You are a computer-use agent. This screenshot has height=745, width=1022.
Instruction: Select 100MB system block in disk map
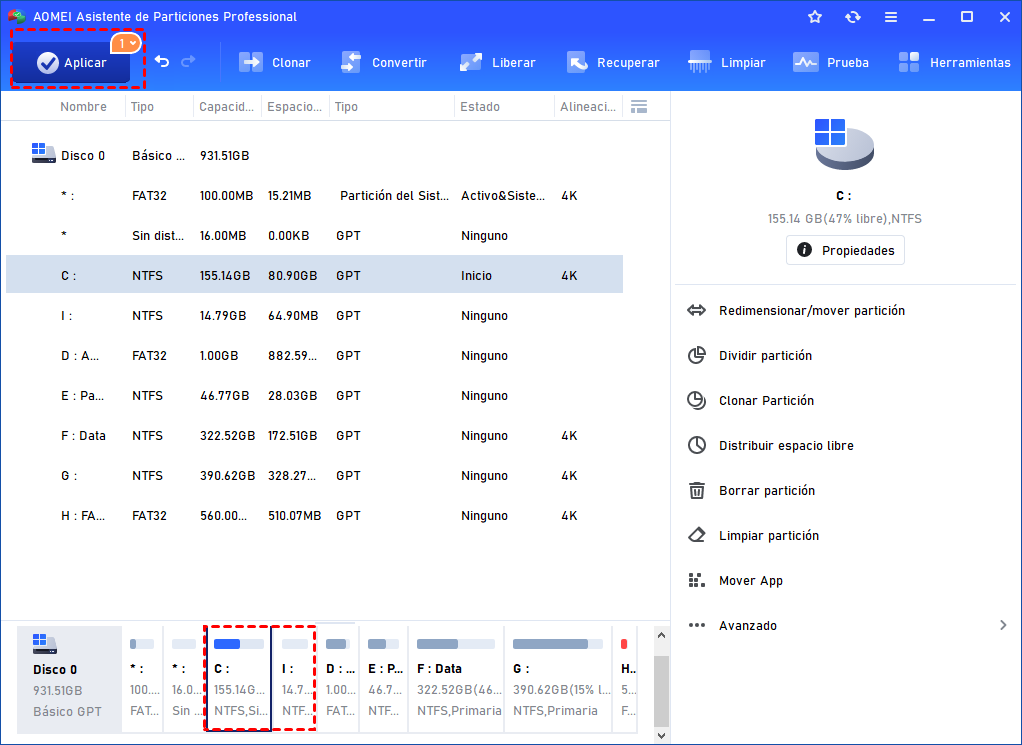tap(142, 679)
